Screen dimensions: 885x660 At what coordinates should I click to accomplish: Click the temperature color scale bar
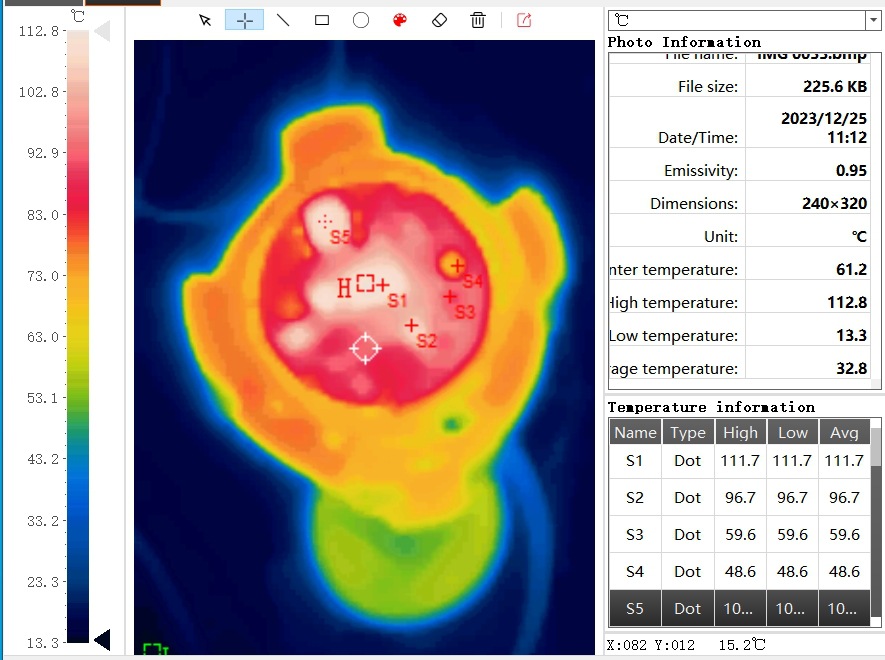78,336
